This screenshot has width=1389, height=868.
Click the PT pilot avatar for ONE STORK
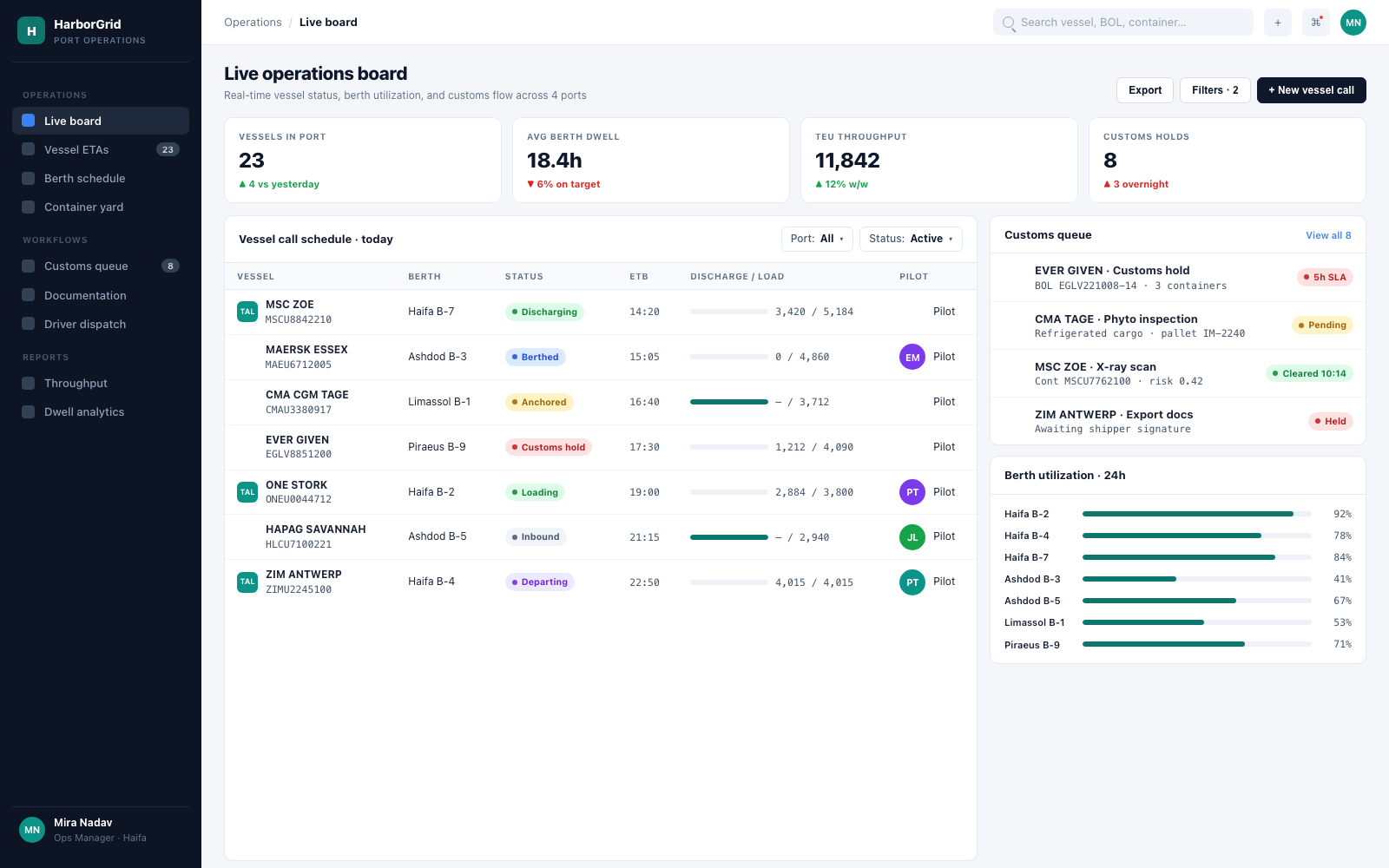point(912,492)
